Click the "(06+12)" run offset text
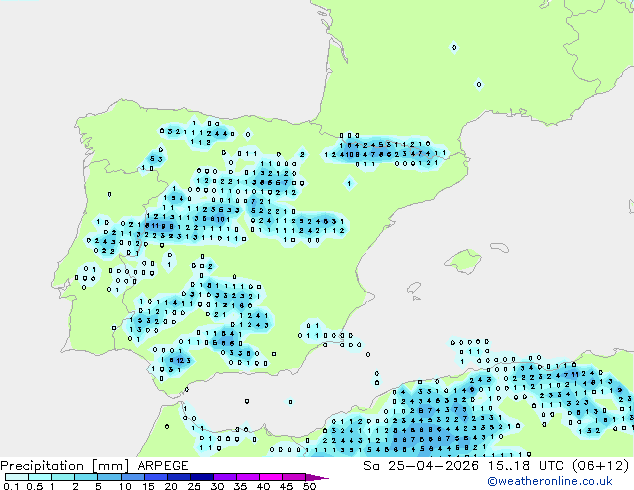 click(601, 466)
